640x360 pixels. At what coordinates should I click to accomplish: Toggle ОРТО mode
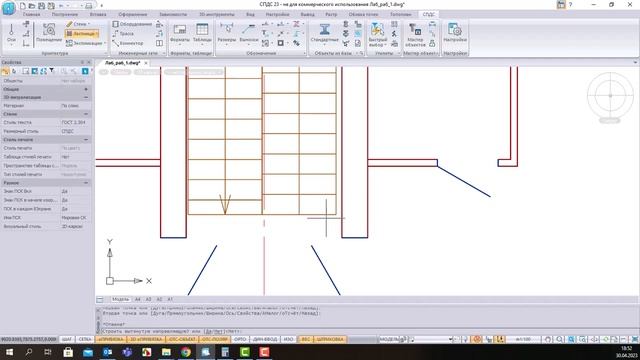pyautogui.click(x=240, y=339)
